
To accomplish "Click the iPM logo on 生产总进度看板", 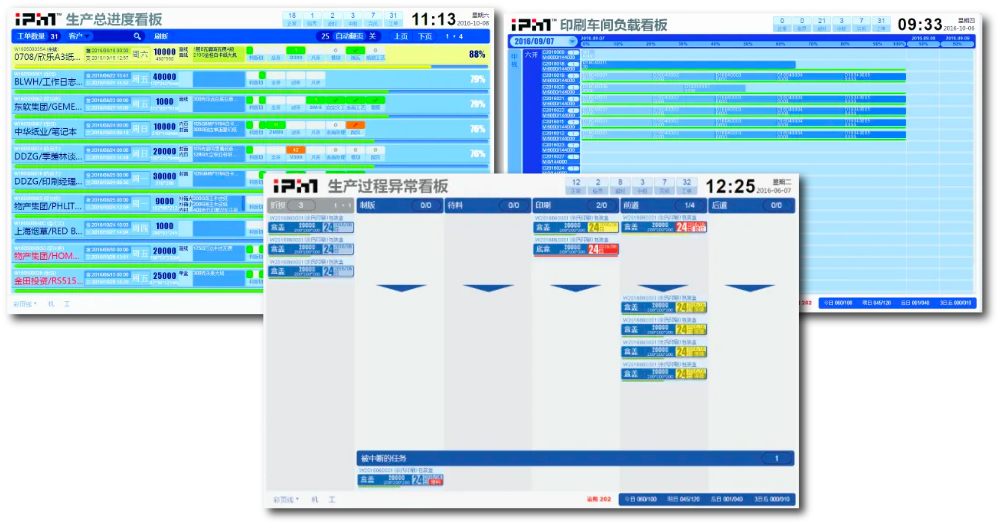I will coord(37,19).
